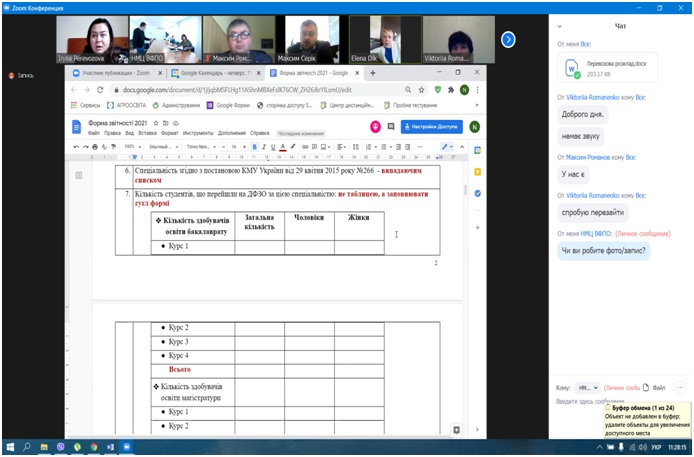Show next participants with the blue arrow
The height and width of the screenshot is (457, 694).
click(x=508, y=39)
